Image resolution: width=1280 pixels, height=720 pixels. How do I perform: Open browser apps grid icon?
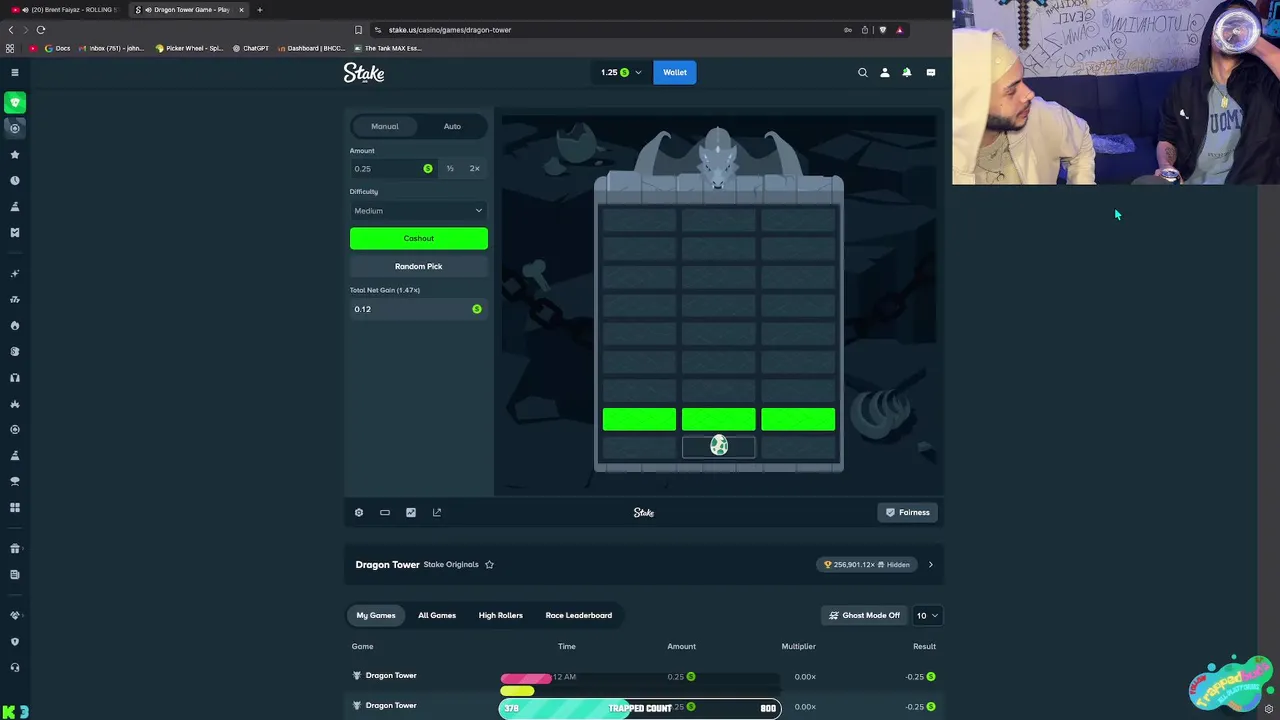point(10,48)
